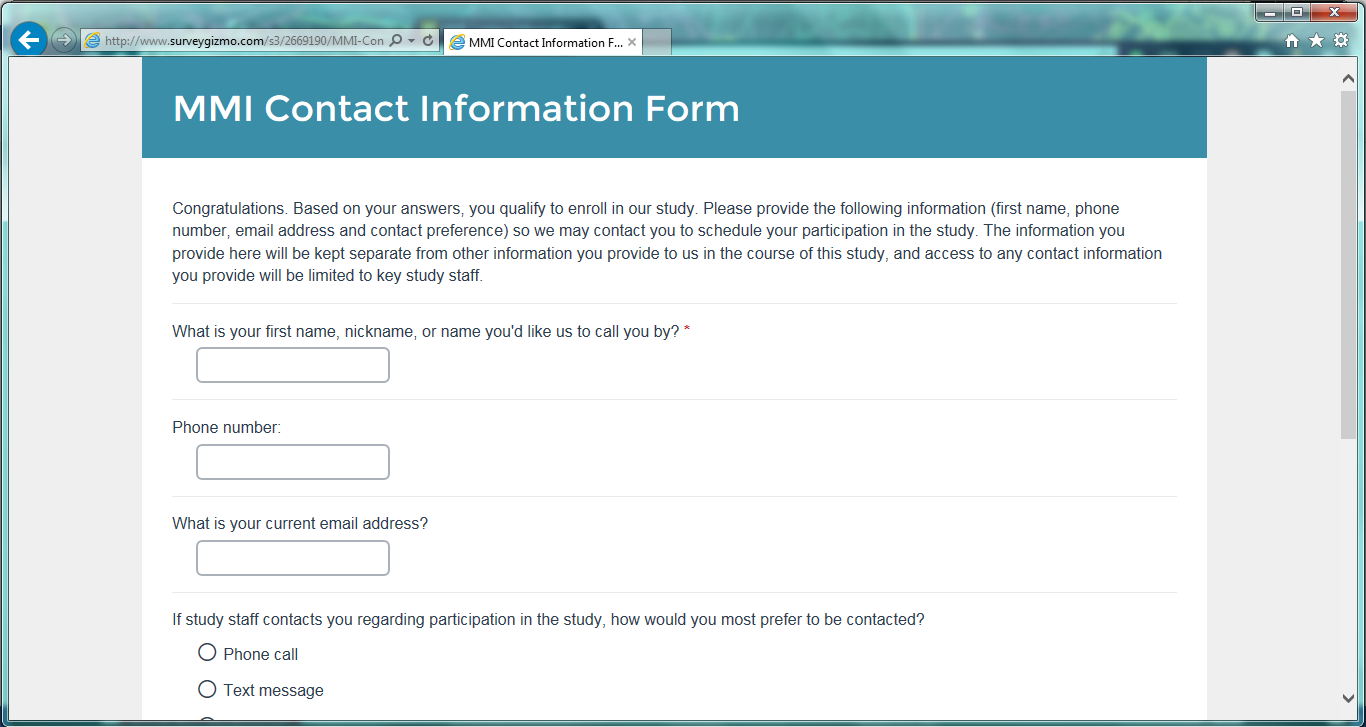Maximize the browser window
This screenshot has height=727, width=1366.
(1297, 12)
